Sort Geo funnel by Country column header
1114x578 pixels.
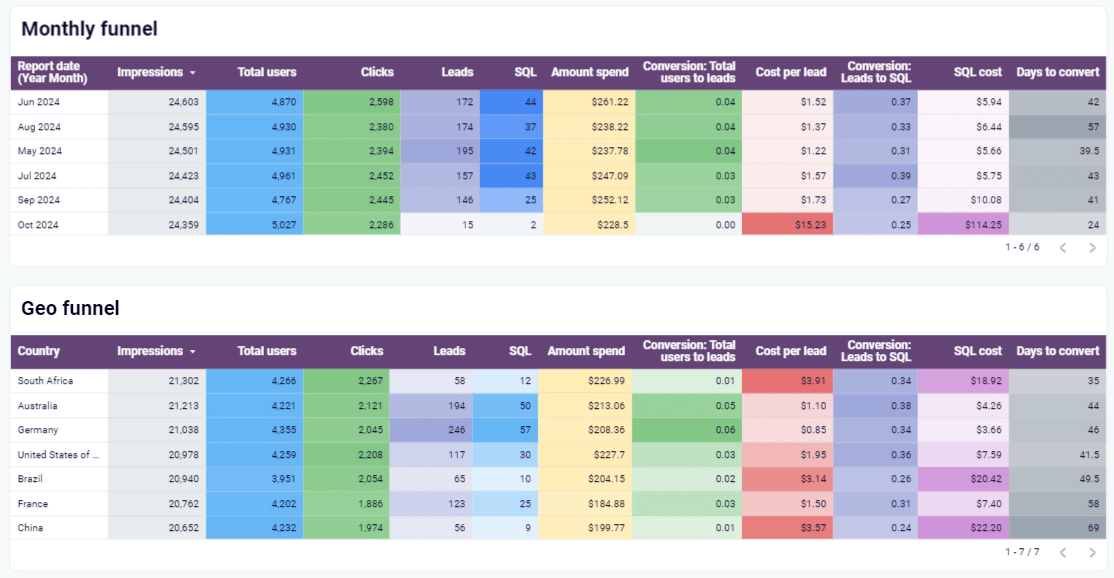pyautogui.click(x=38, y=351)
